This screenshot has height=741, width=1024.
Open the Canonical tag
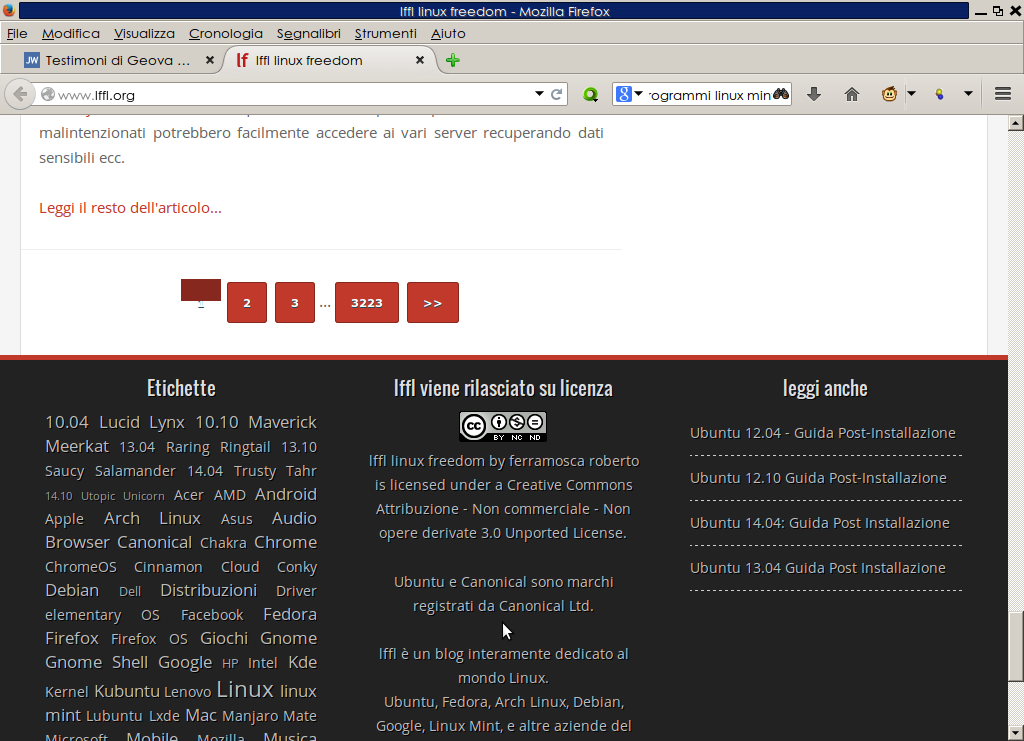(155, 543)
